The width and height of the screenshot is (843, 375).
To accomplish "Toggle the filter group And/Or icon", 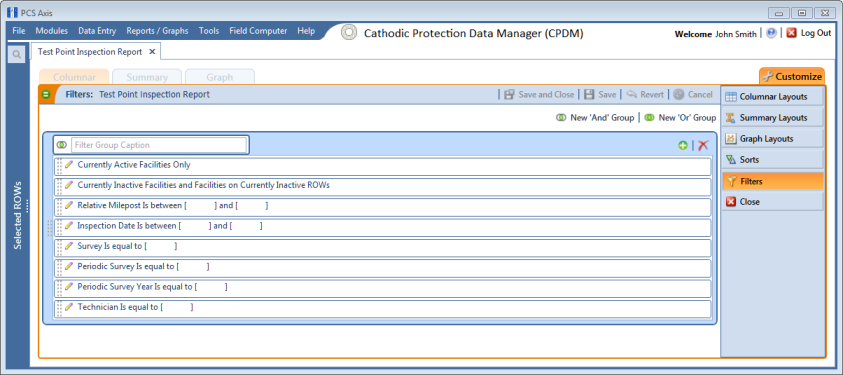I will (62, 145).
